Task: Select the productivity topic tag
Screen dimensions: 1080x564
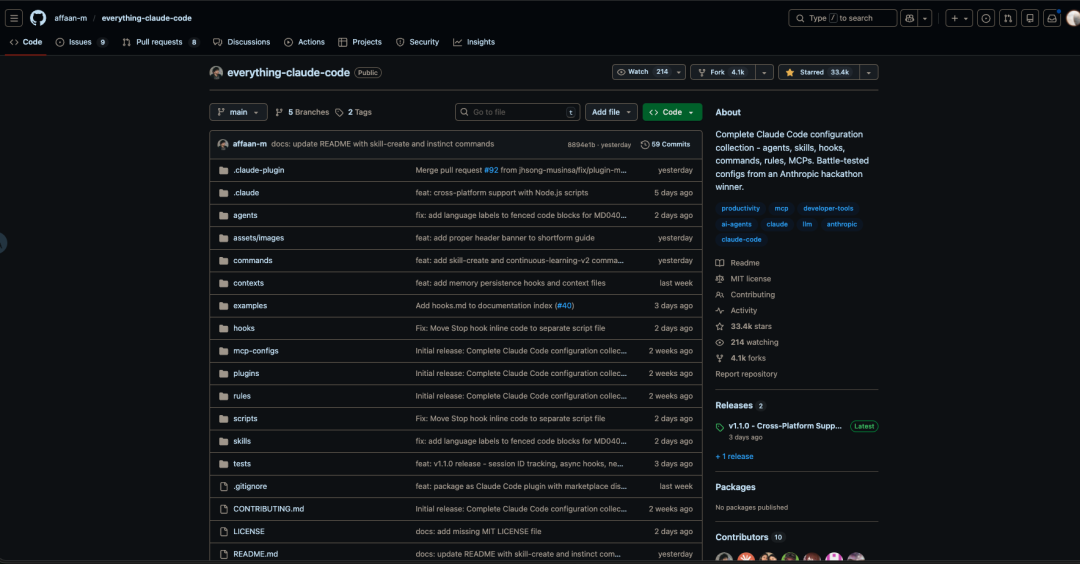Action: click(x=740, y=209)
